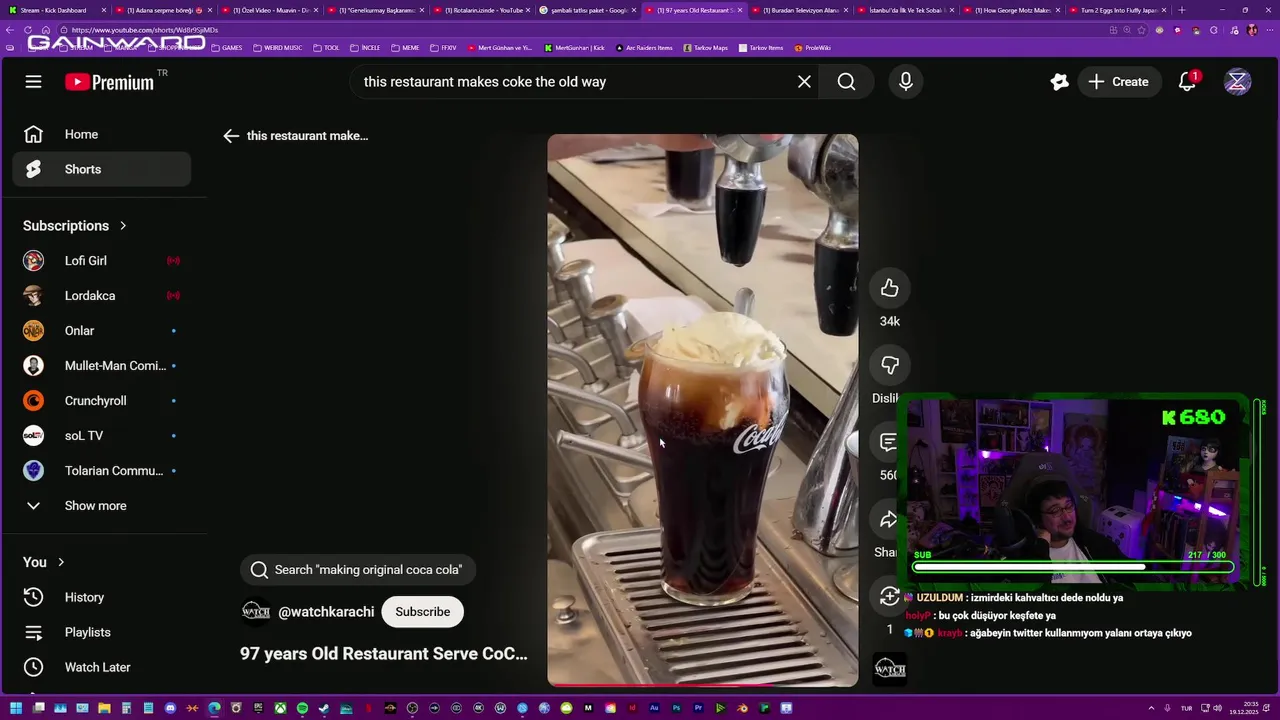The width and height of the screenshot is (1280, 720).
Task: Switch to Adana serpme böreği tab
Action: [164, 10]
